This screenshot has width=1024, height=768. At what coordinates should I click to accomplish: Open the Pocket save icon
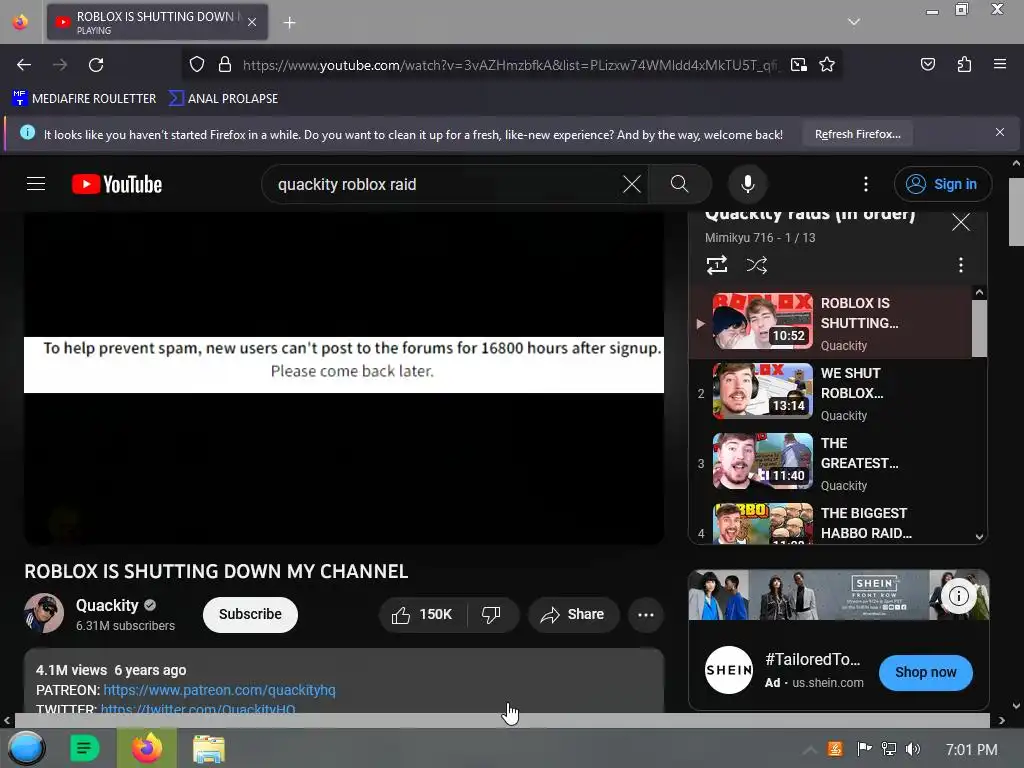tap(927, 64)
